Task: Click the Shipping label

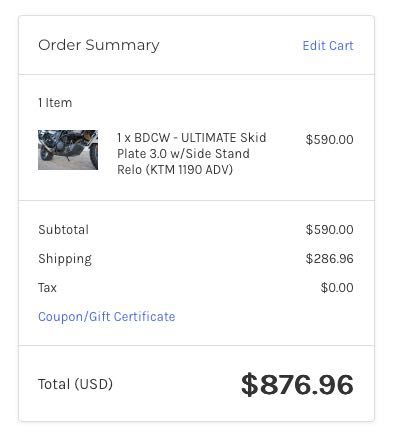Action: [65, 259]
